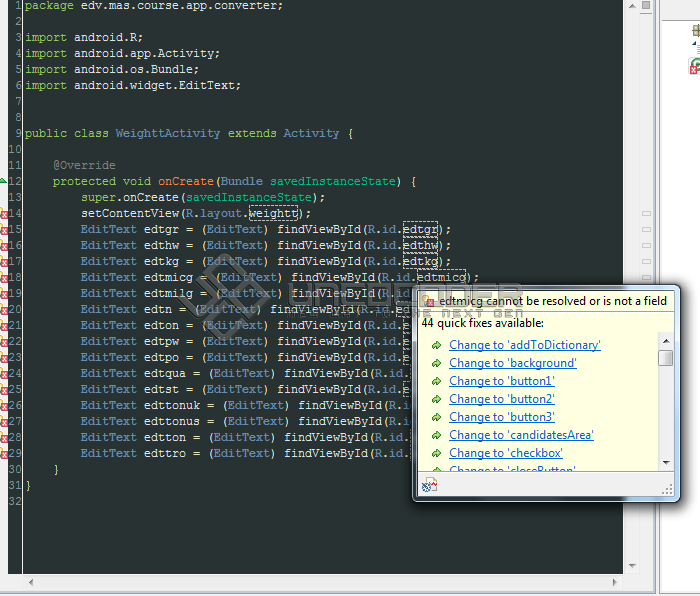700x596 pixels.
Task: Click the error marker on line 28
Action: click(x=4, y=438)
